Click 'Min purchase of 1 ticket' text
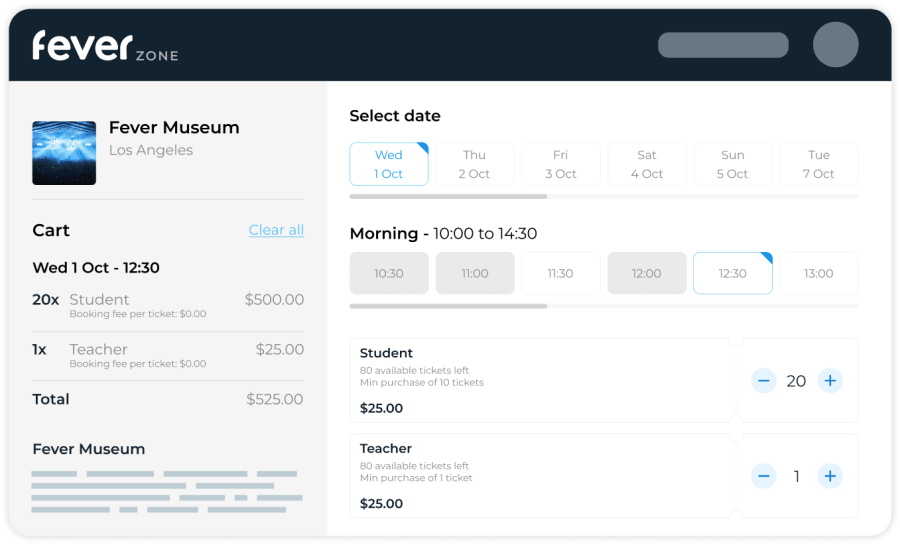 (x=416, y=478)
